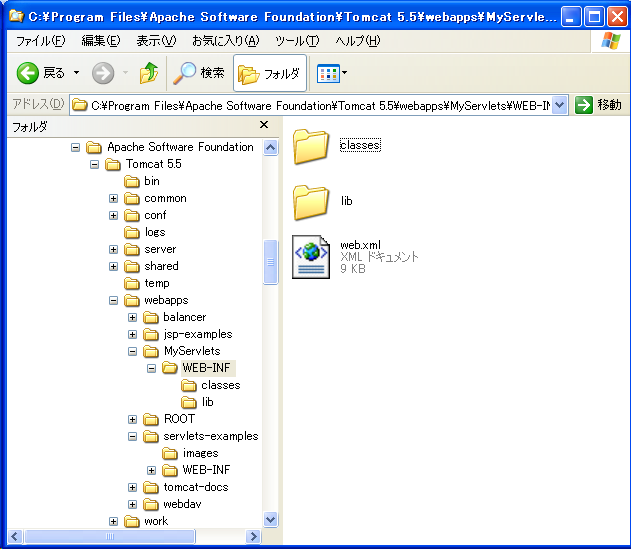Screen dimensions: 631x549
Task: Select the Tomcat 5.5 folder icon
Action: [113, 164]
